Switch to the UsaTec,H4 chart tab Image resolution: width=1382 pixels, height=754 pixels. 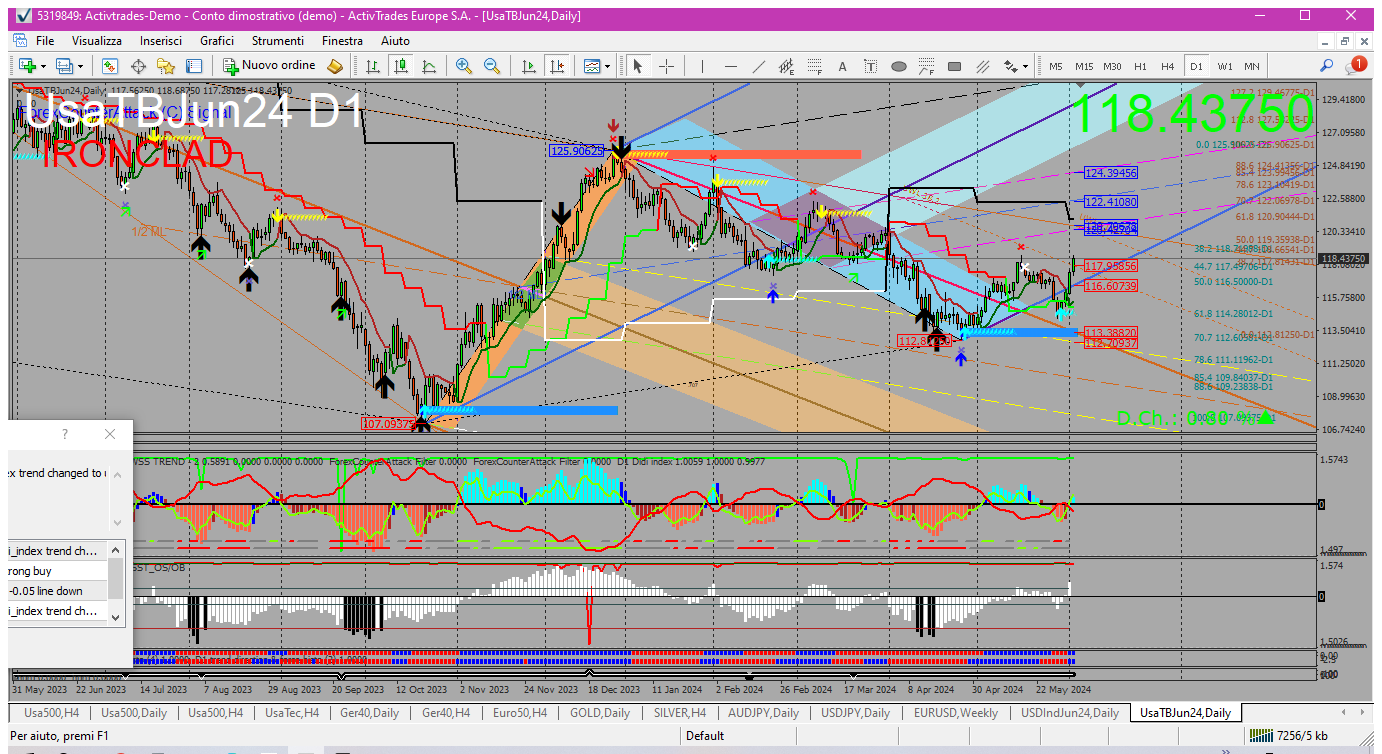292,713
